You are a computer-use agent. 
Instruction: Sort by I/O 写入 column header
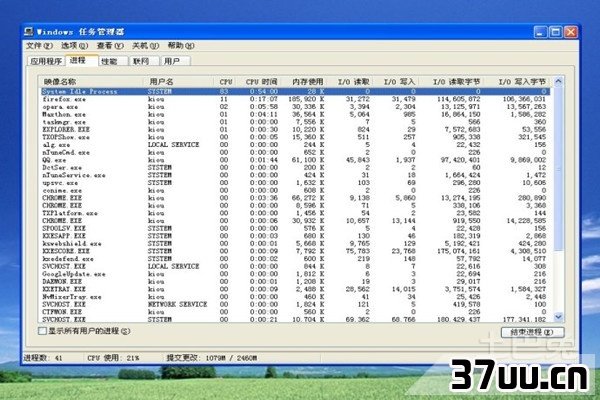[396, 82]
